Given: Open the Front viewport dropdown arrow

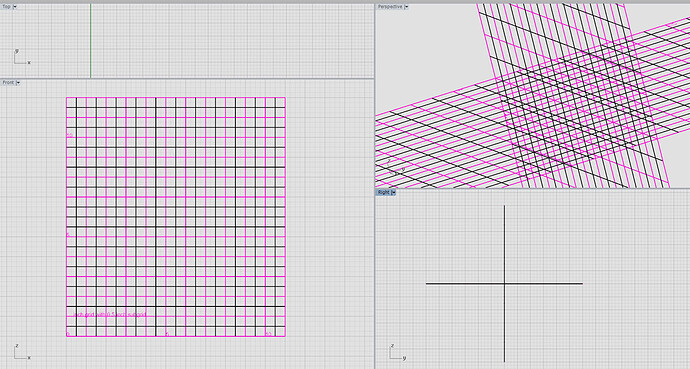Looking at the screenshot, I should pyautogui.click(x=18, y=83).
